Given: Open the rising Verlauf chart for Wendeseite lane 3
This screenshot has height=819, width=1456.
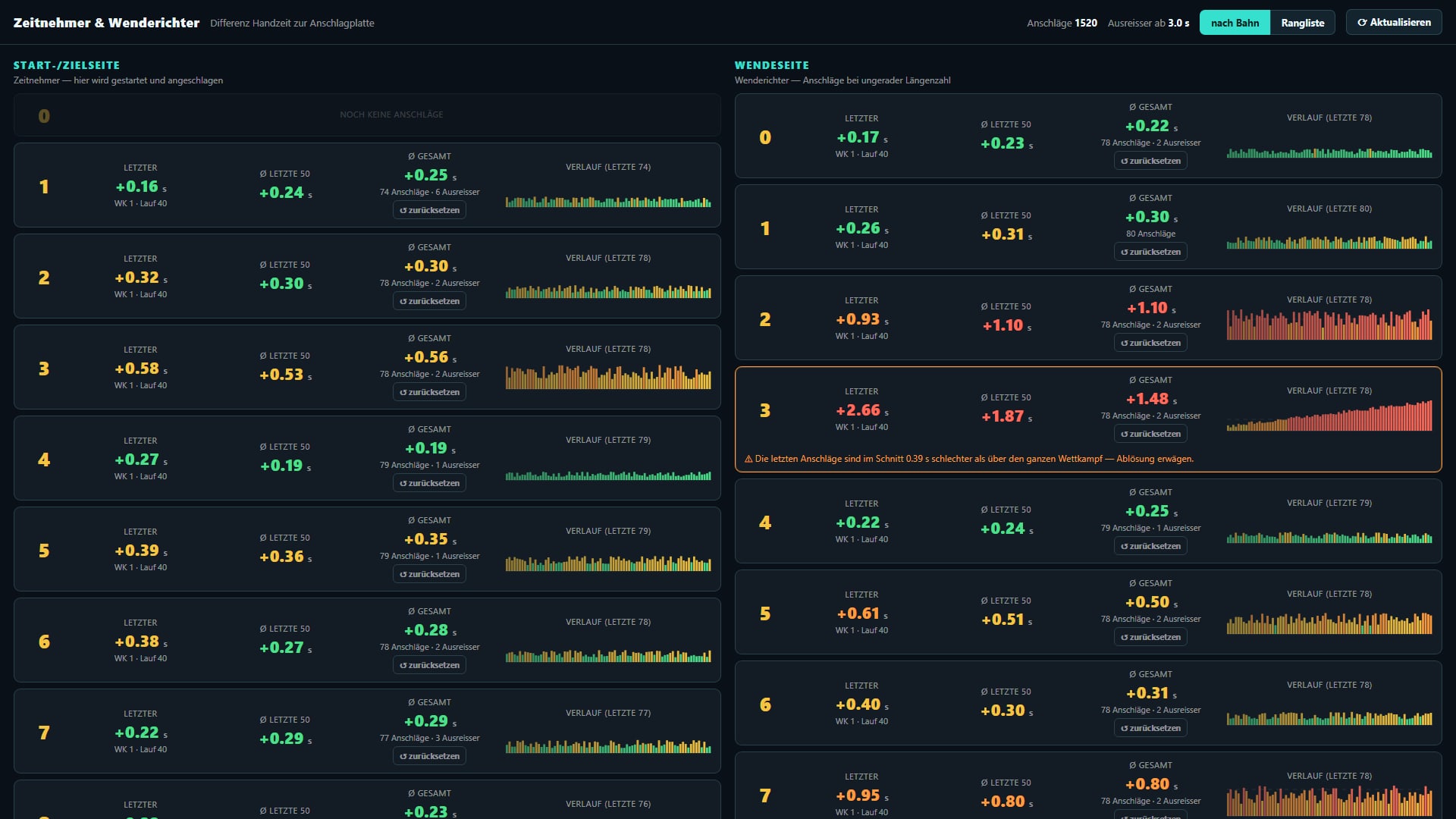Looking at the screenshot, I should [1329, 416].
